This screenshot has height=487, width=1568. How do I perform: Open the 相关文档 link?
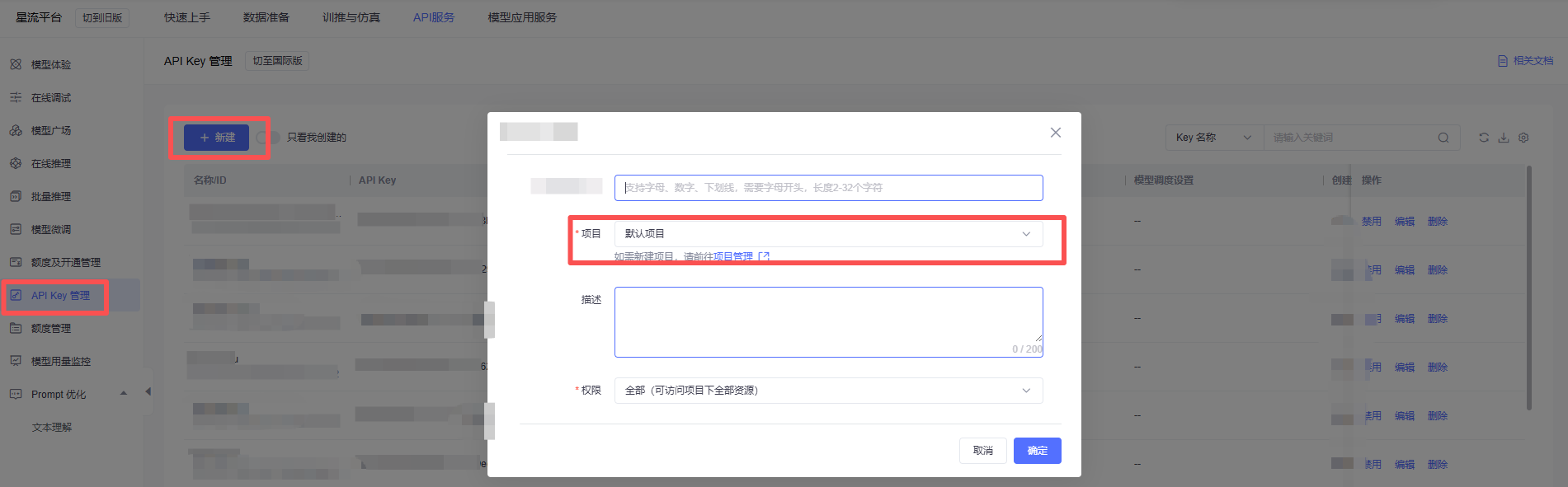[x=1525, y=61]
